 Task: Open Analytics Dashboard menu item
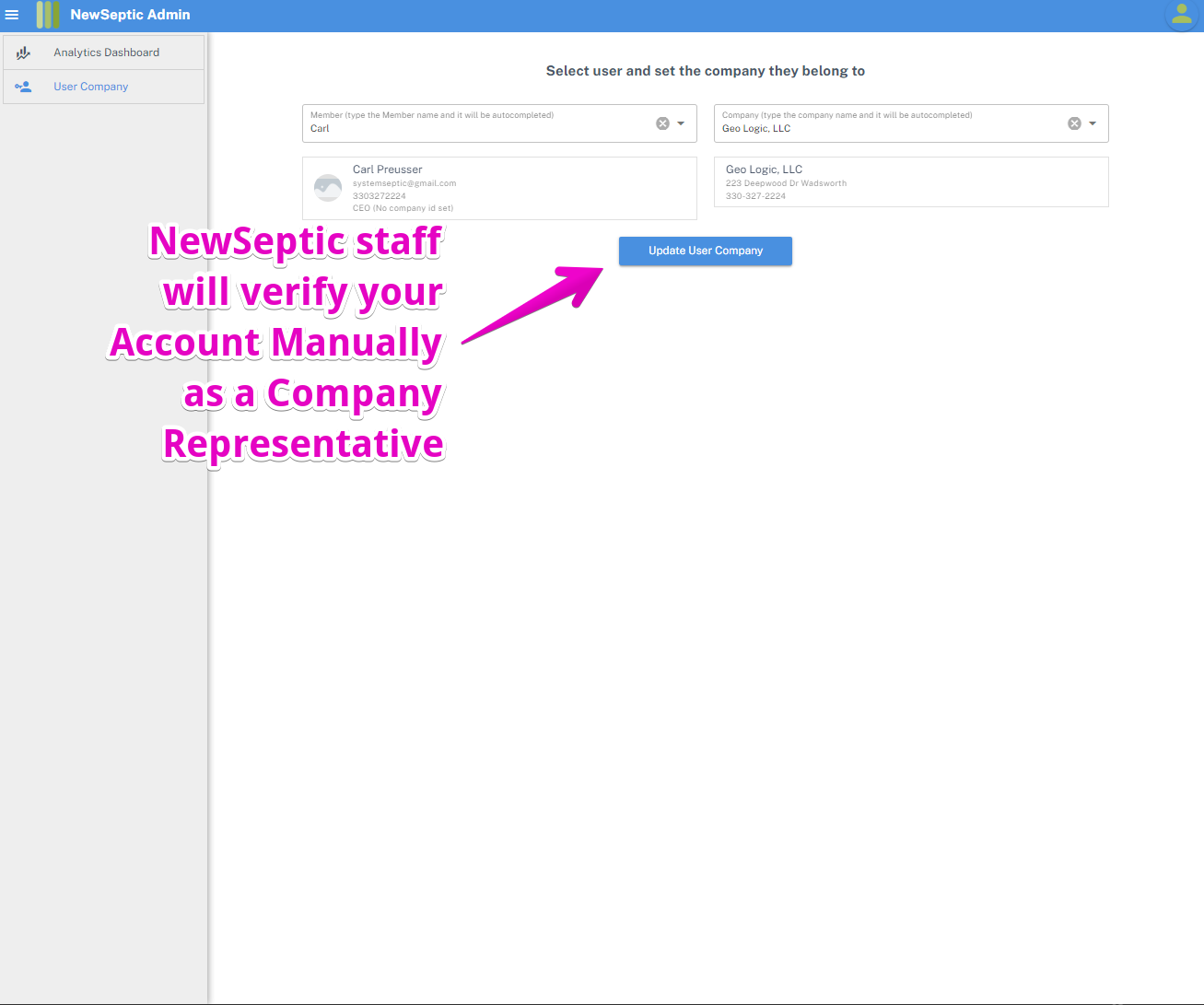point(104,53)
